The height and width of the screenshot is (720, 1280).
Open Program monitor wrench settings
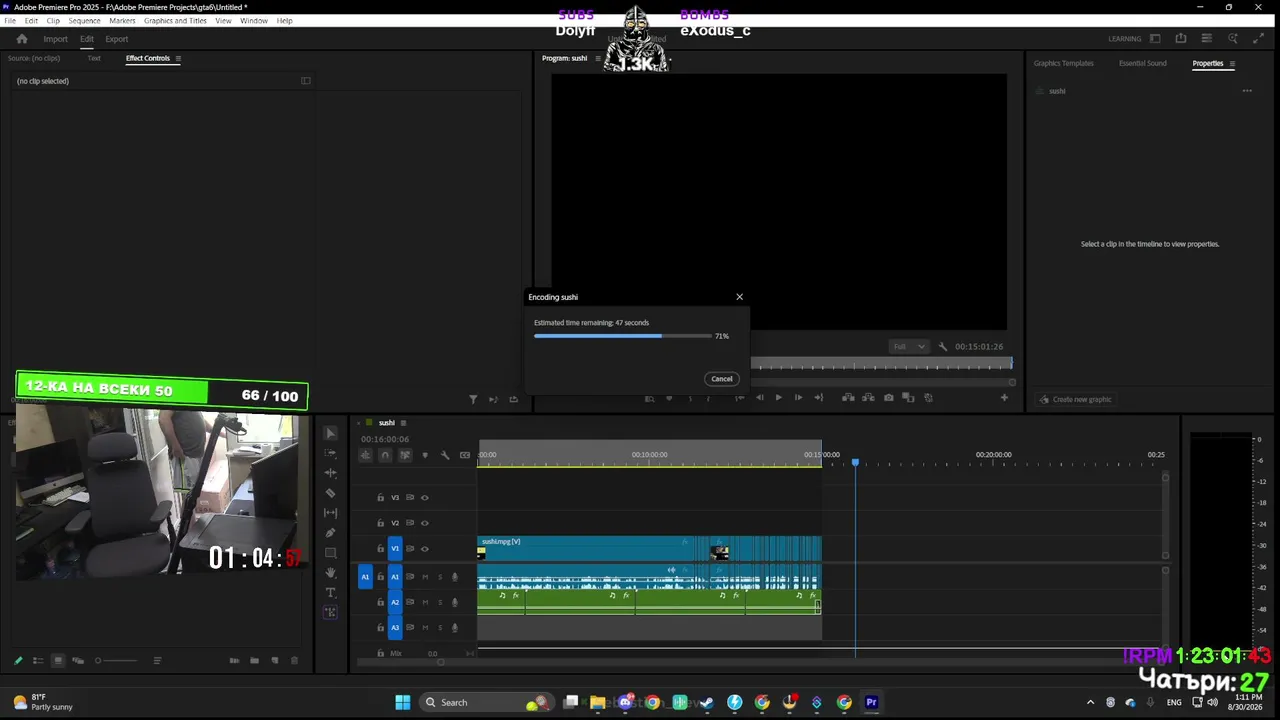pyautogui.click(x=942, y=347)
